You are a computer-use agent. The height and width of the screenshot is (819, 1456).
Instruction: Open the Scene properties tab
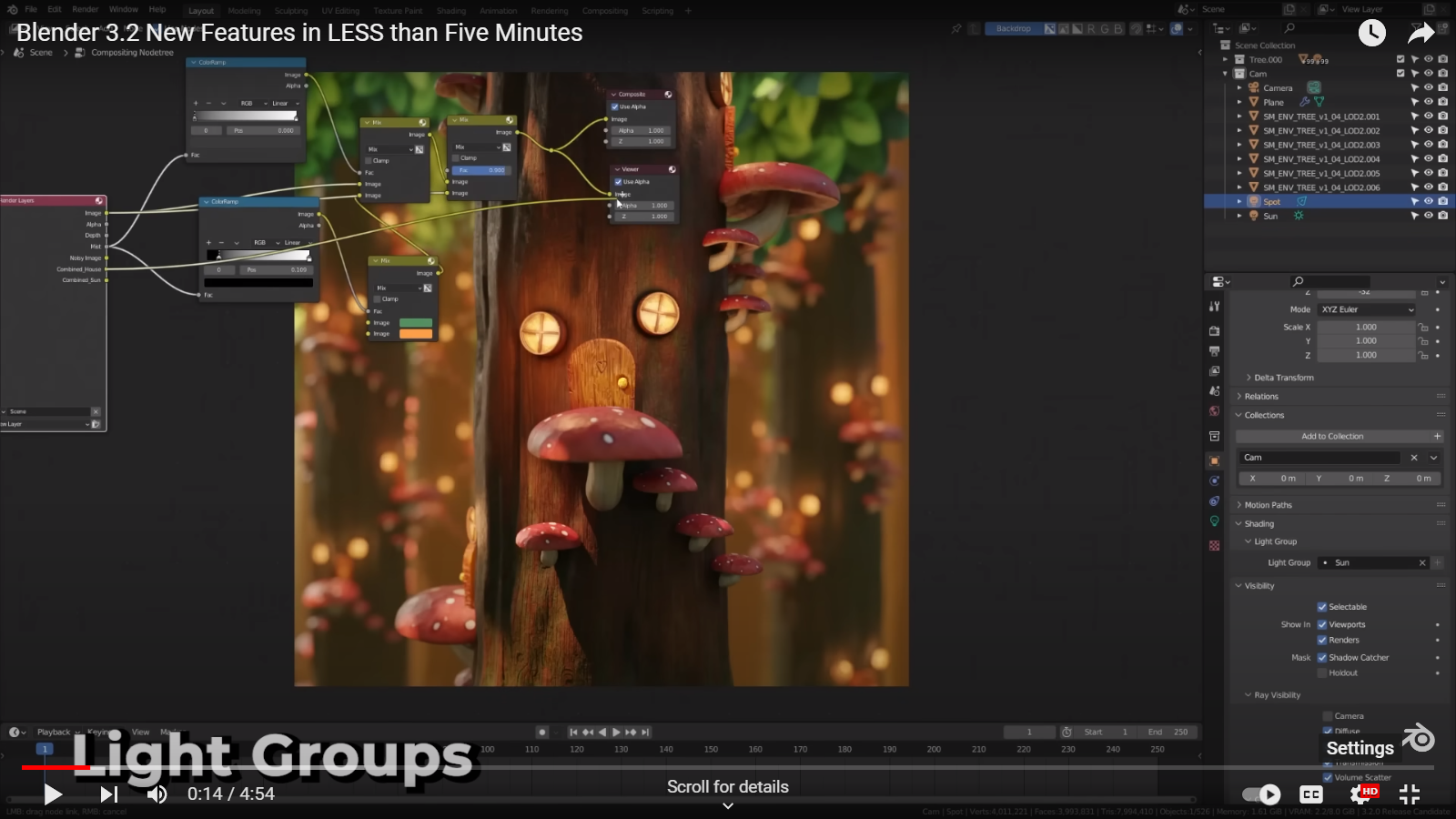click(x=1214, y=390)
